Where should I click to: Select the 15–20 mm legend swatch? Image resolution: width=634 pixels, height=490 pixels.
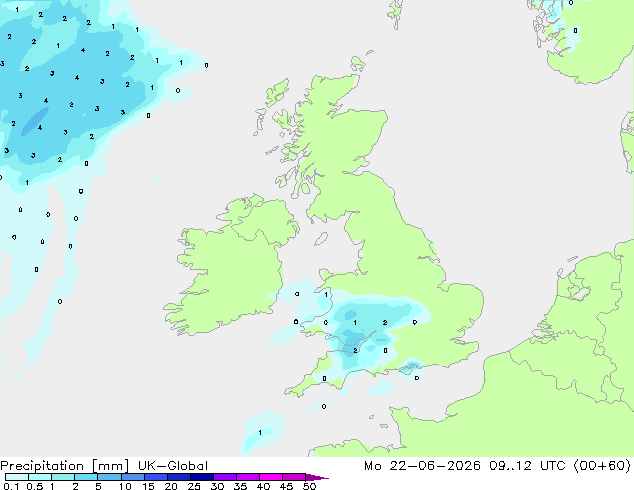[x=155, y=477]
